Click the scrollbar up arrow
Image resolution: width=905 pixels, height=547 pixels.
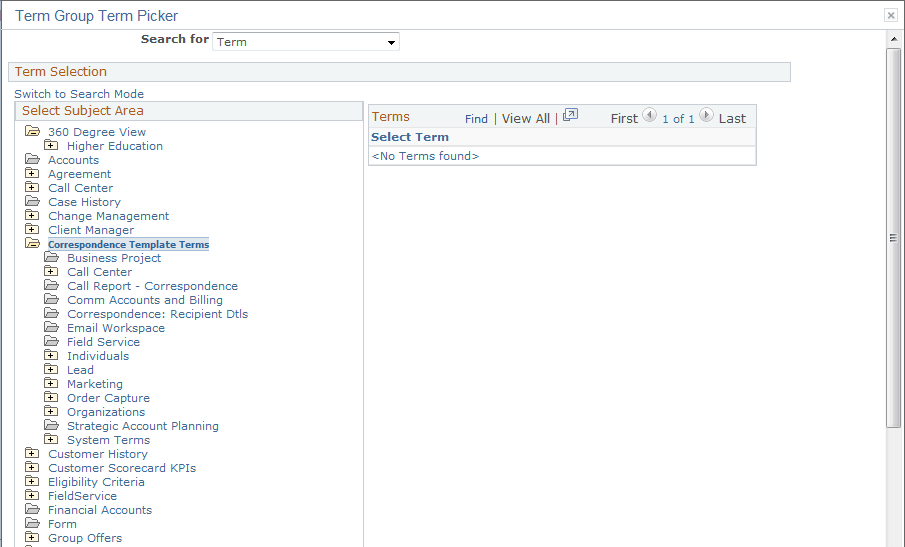[893, 39]
